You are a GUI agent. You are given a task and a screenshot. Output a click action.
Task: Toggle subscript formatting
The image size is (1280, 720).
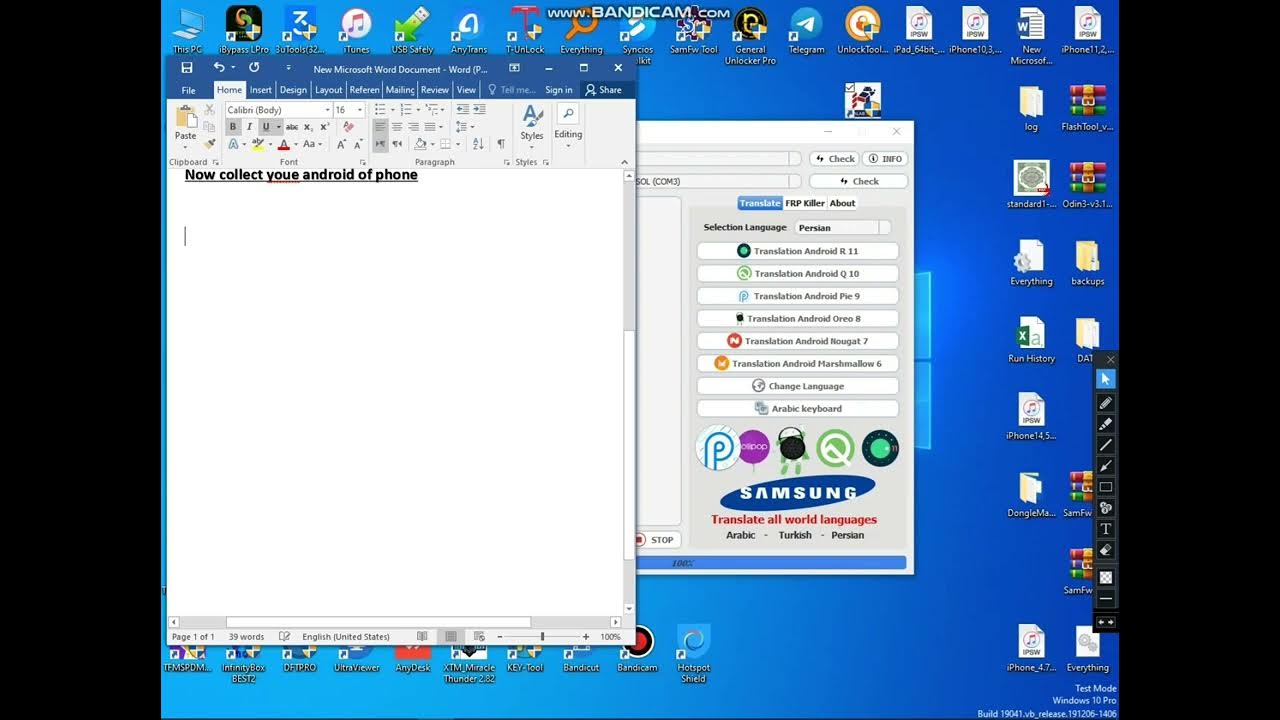[x=308, y=127]
